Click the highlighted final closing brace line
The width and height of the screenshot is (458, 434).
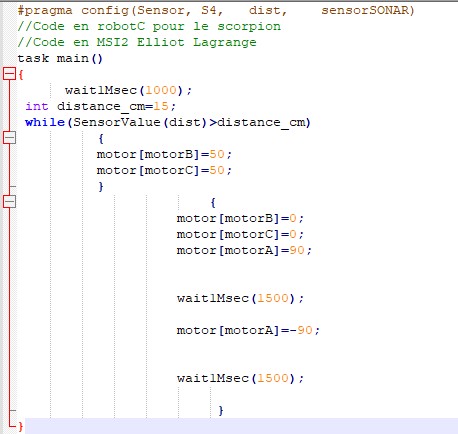241,426
